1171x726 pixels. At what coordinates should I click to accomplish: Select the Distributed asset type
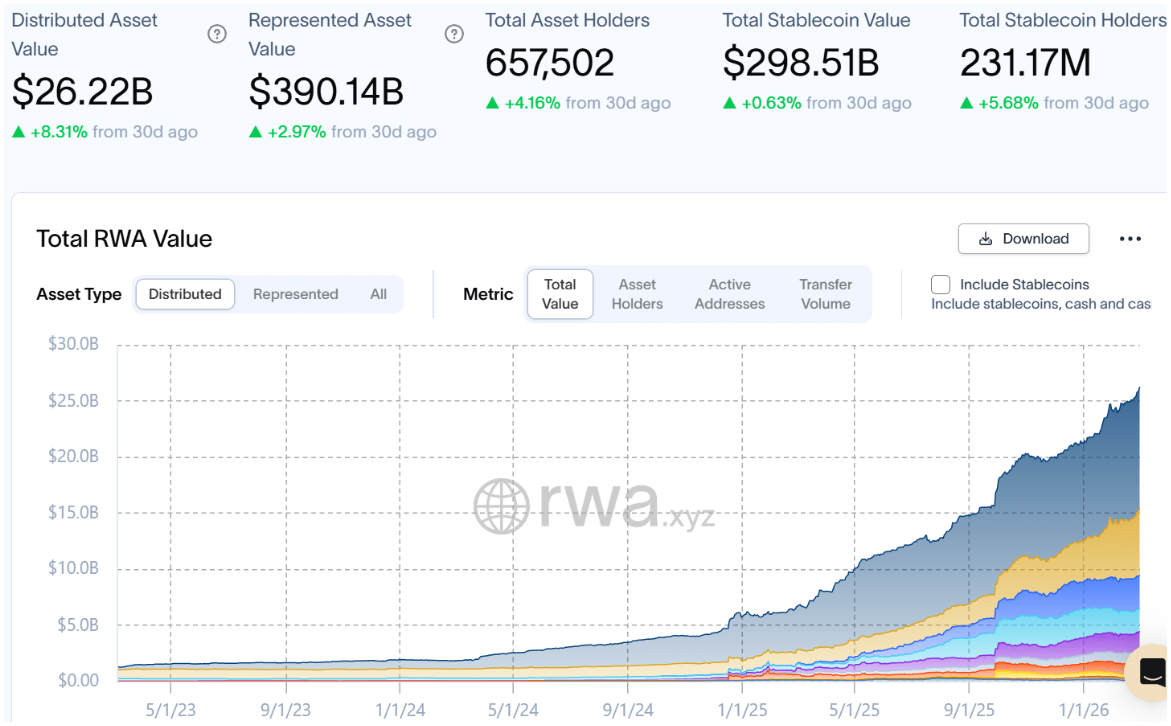[x=185, y=294]
